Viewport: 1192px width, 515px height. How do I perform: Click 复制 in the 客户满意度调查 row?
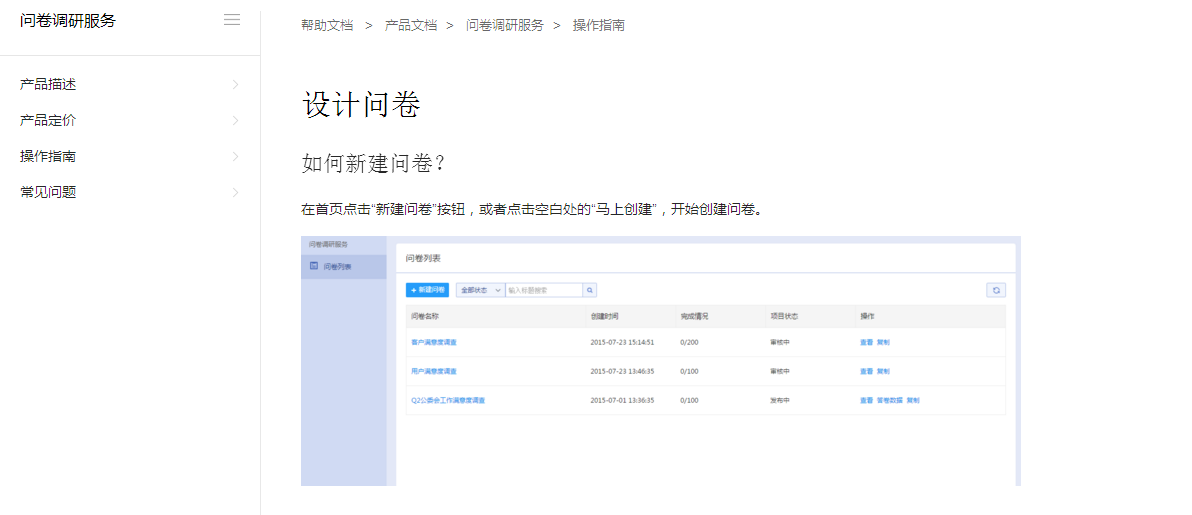883,342
